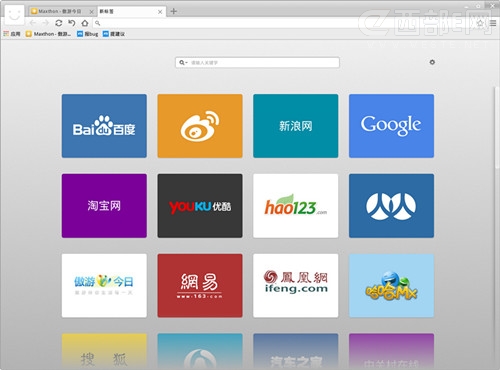The height and width of the screenshot is (370, 500).
Task: Open the 哈哈MX light blue tile
Action: [391, 285]
